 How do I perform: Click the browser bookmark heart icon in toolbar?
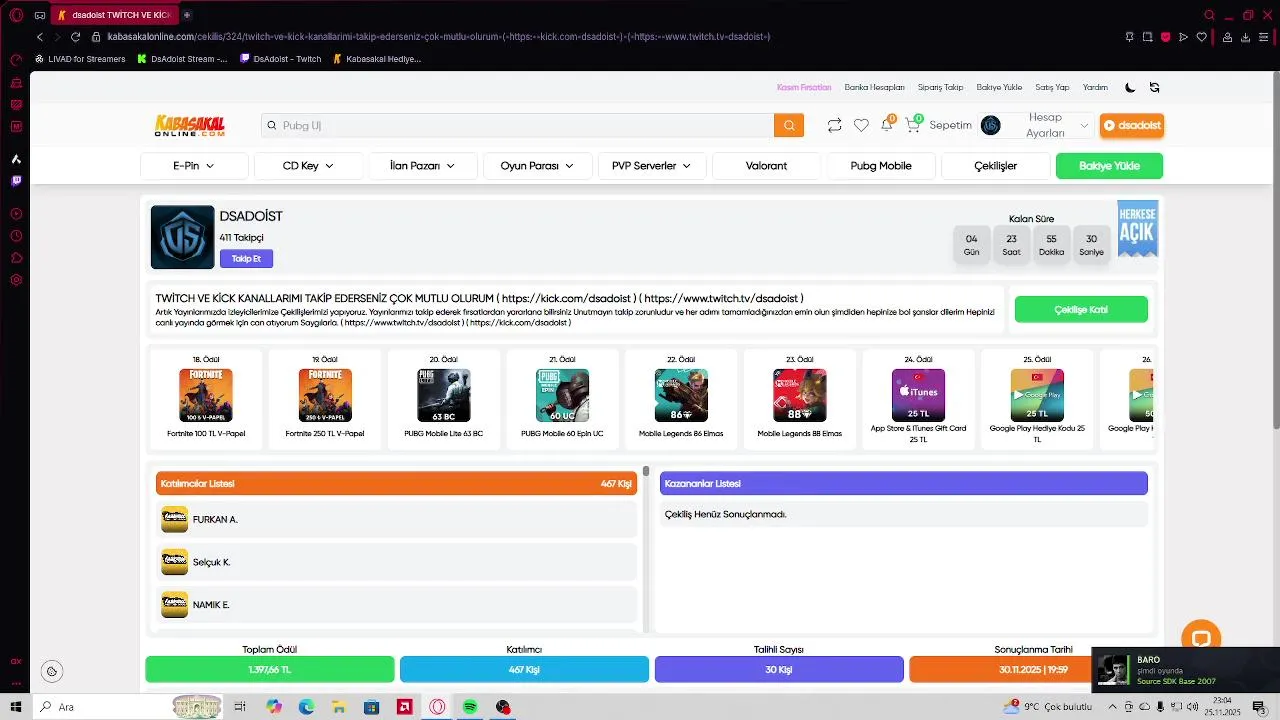(x=1202, y=37)
